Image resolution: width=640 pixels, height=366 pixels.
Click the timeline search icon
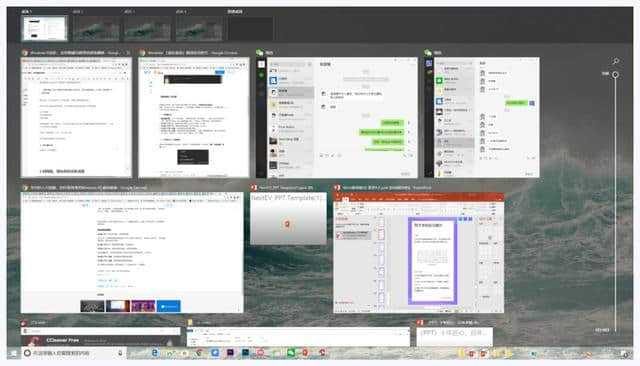616,61
